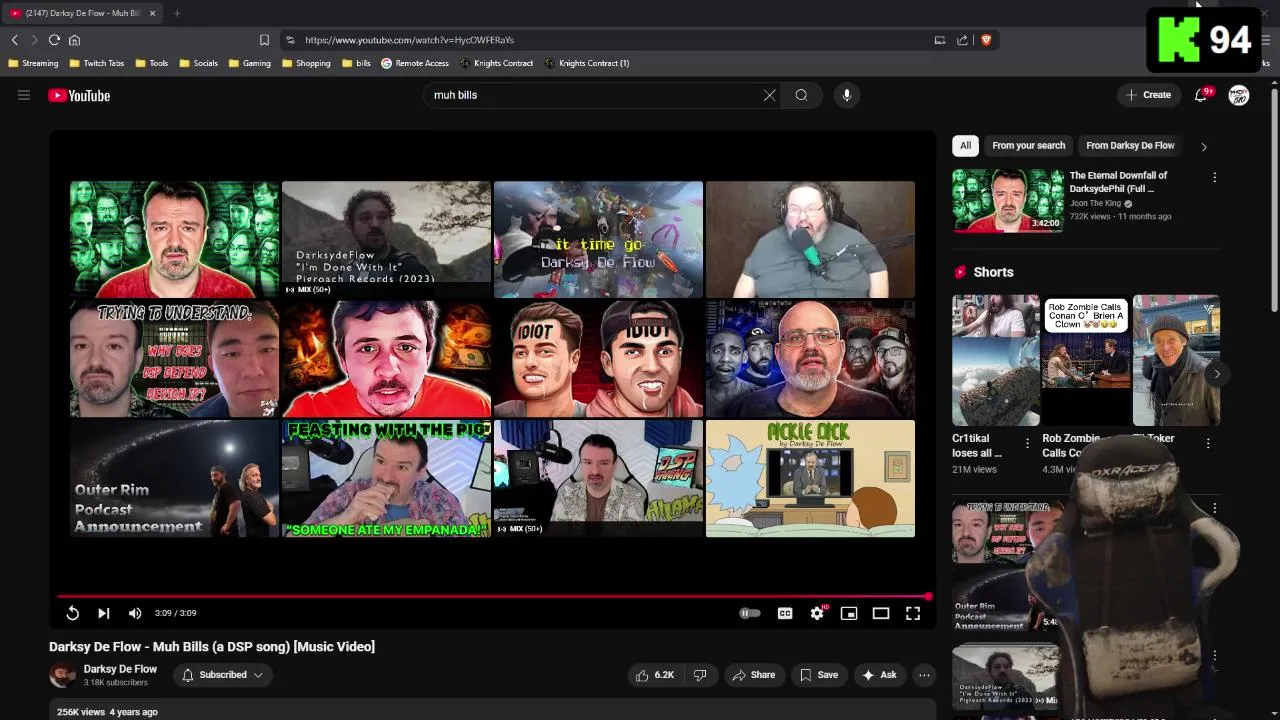Image resolution: width=1280 pixels, height=720 pixels.
Task: Toggle closed captions (CC)
Action: (785, 613)
